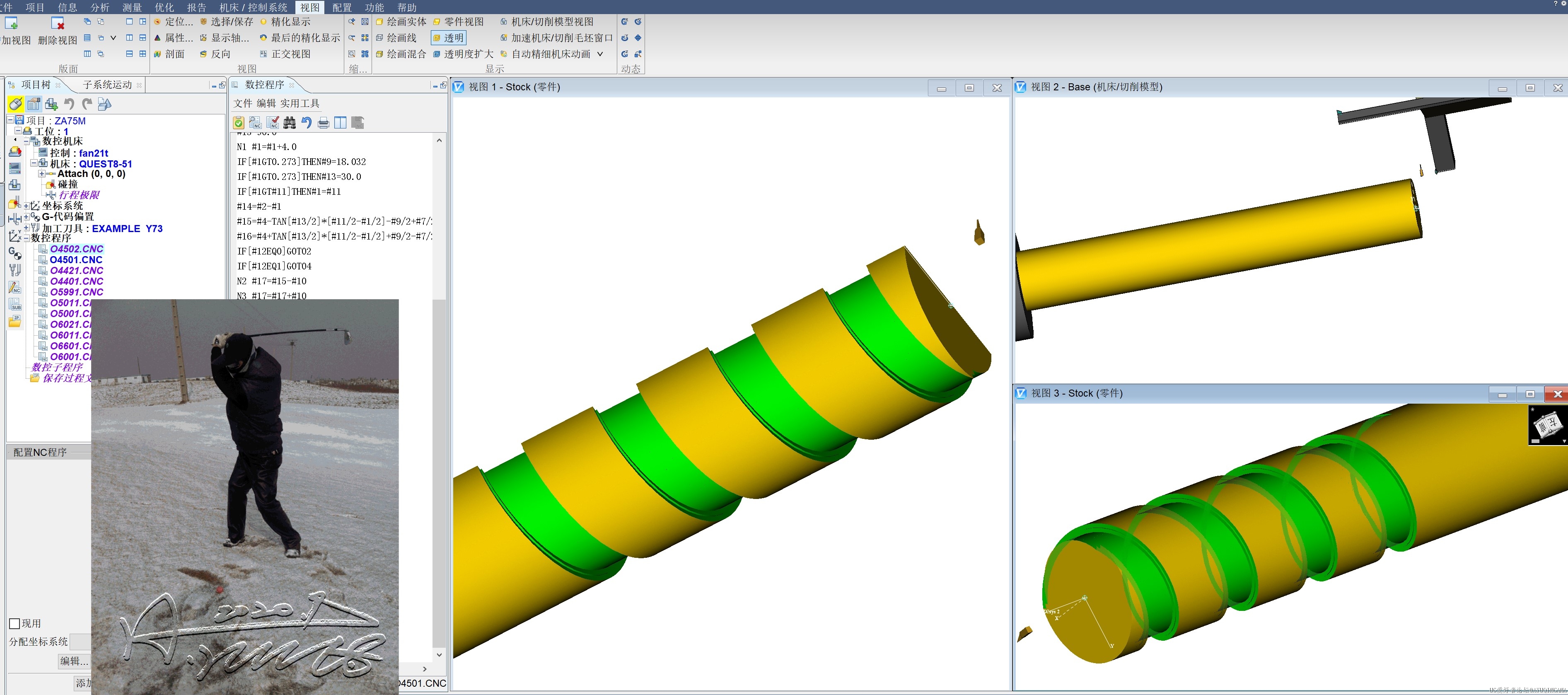Click Select/Store view (选择/保存)

226,22
